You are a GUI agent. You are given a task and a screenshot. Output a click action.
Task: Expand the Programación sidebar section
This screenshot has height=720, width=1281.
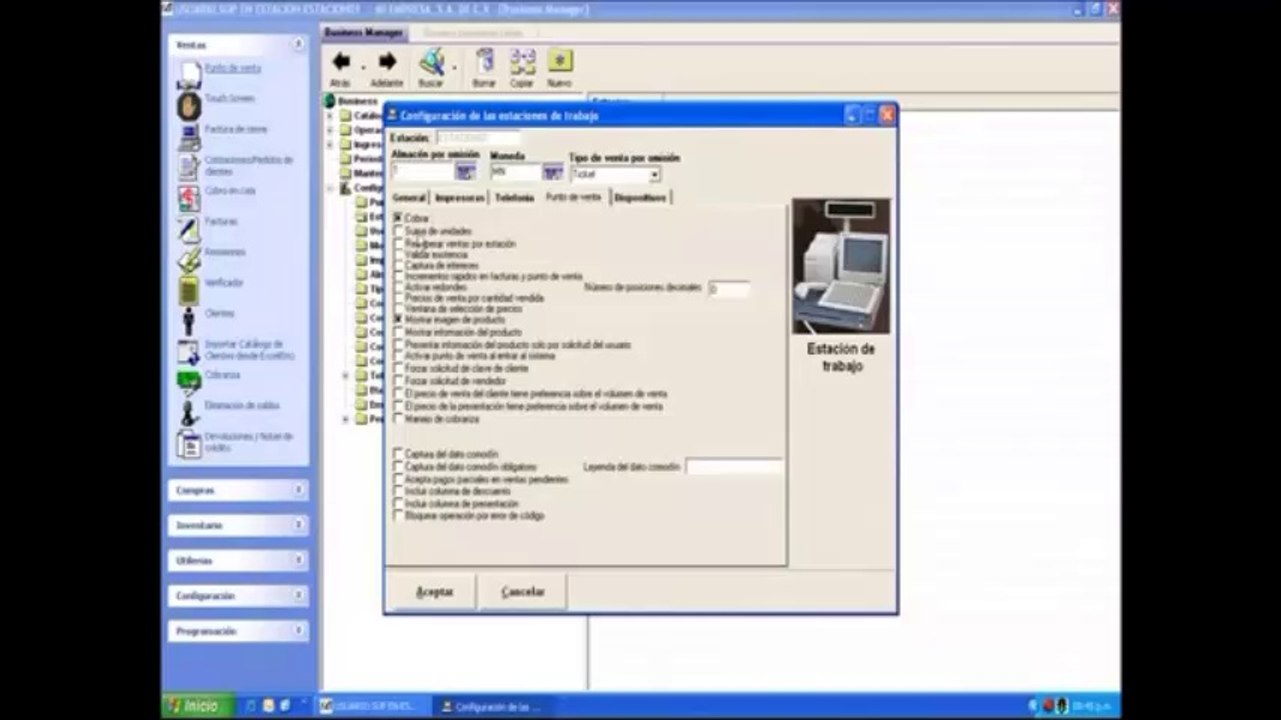coord(298,631)
